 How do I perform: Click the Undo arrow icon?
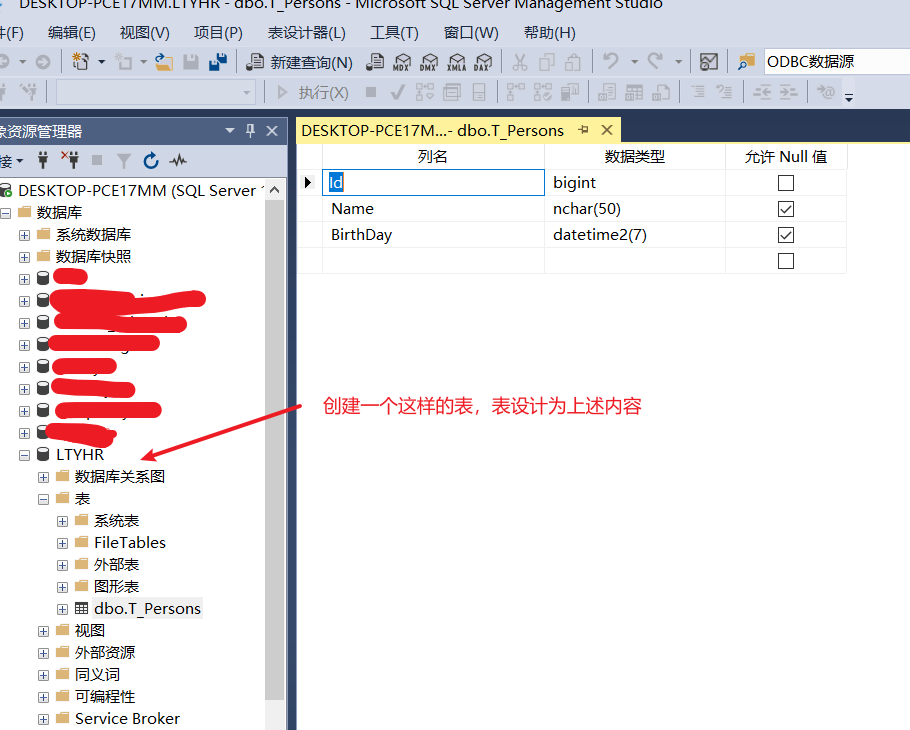coord(611,61)
